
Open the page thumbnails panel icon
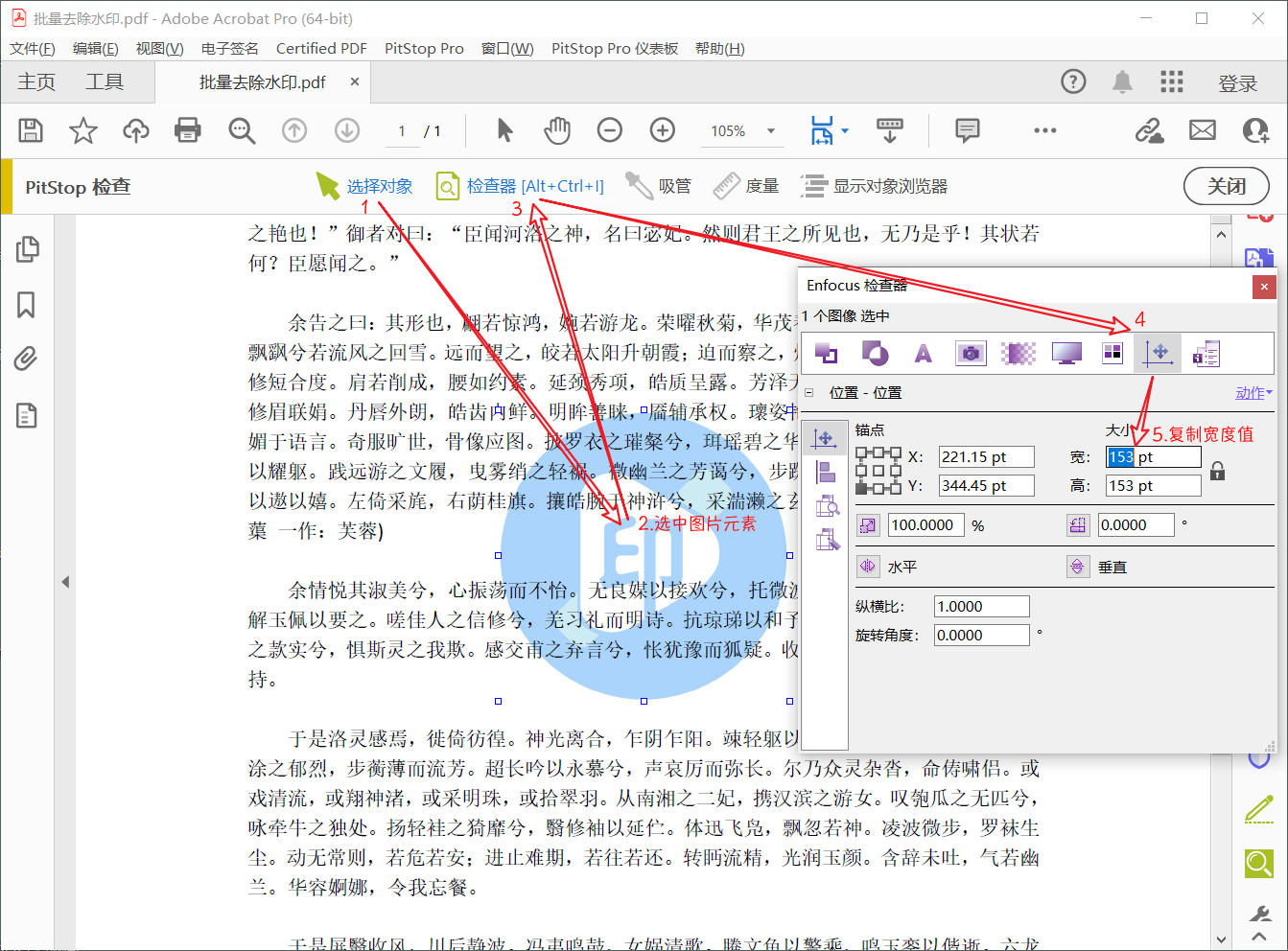click(x=27, y=249)
